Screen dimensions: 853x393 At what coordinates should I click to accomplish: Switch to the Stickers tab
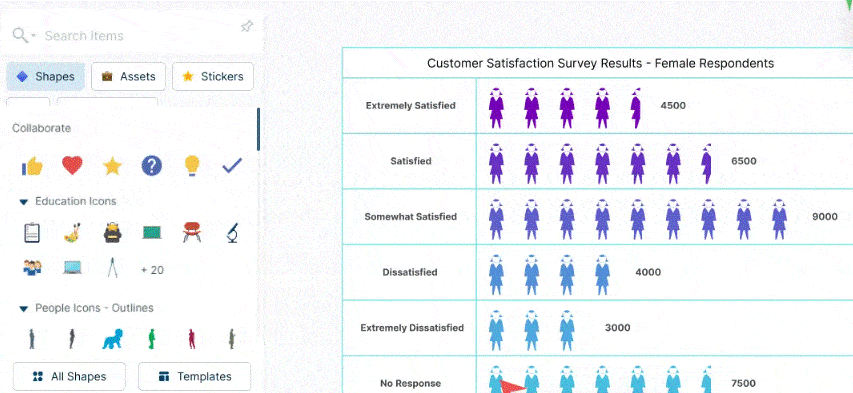pos(213,77)
